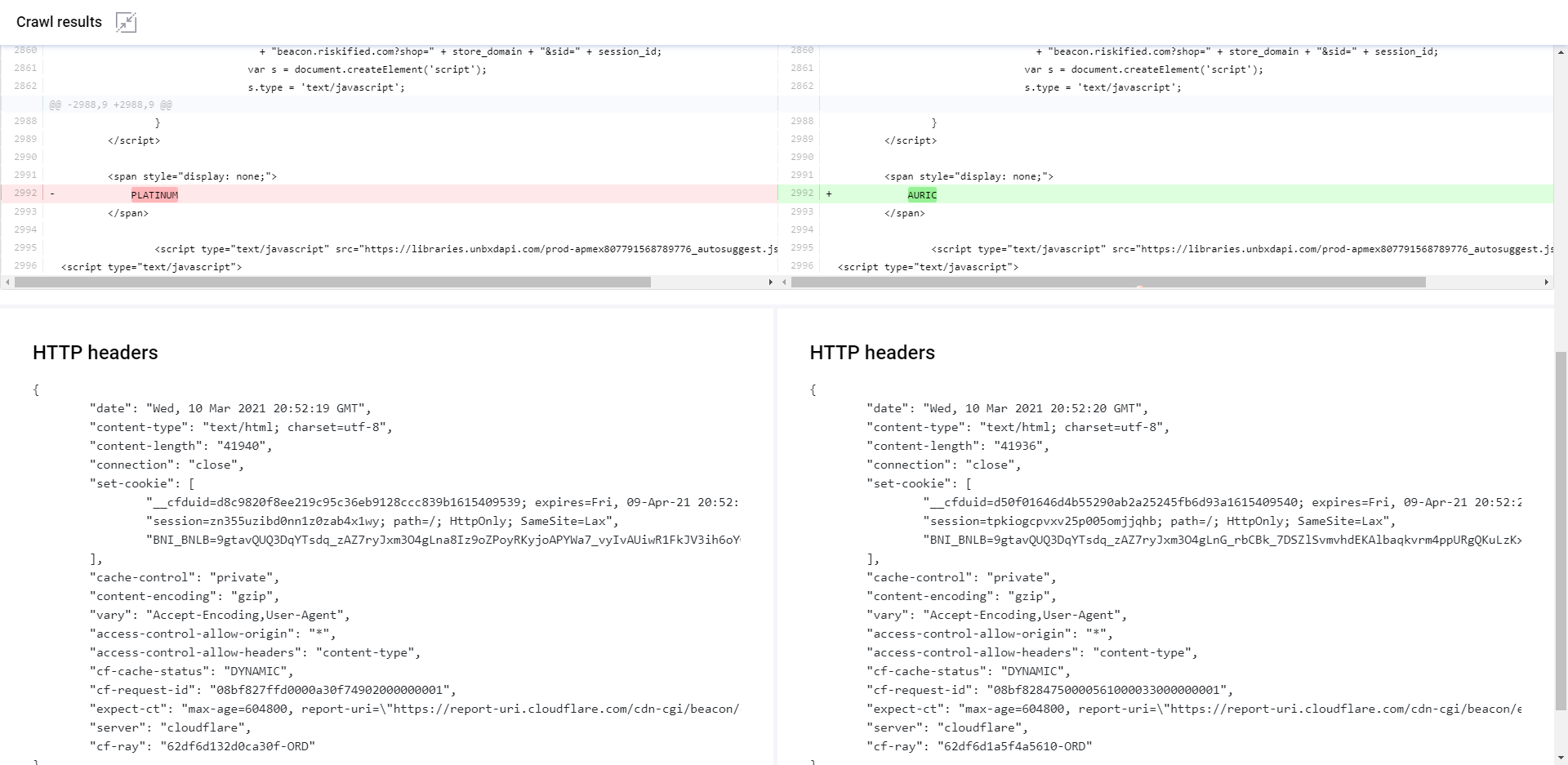Click line number 2996 in right pane
Image resolution: width=1568 pixels, height=765 pixels.
[x=802, y=266]
